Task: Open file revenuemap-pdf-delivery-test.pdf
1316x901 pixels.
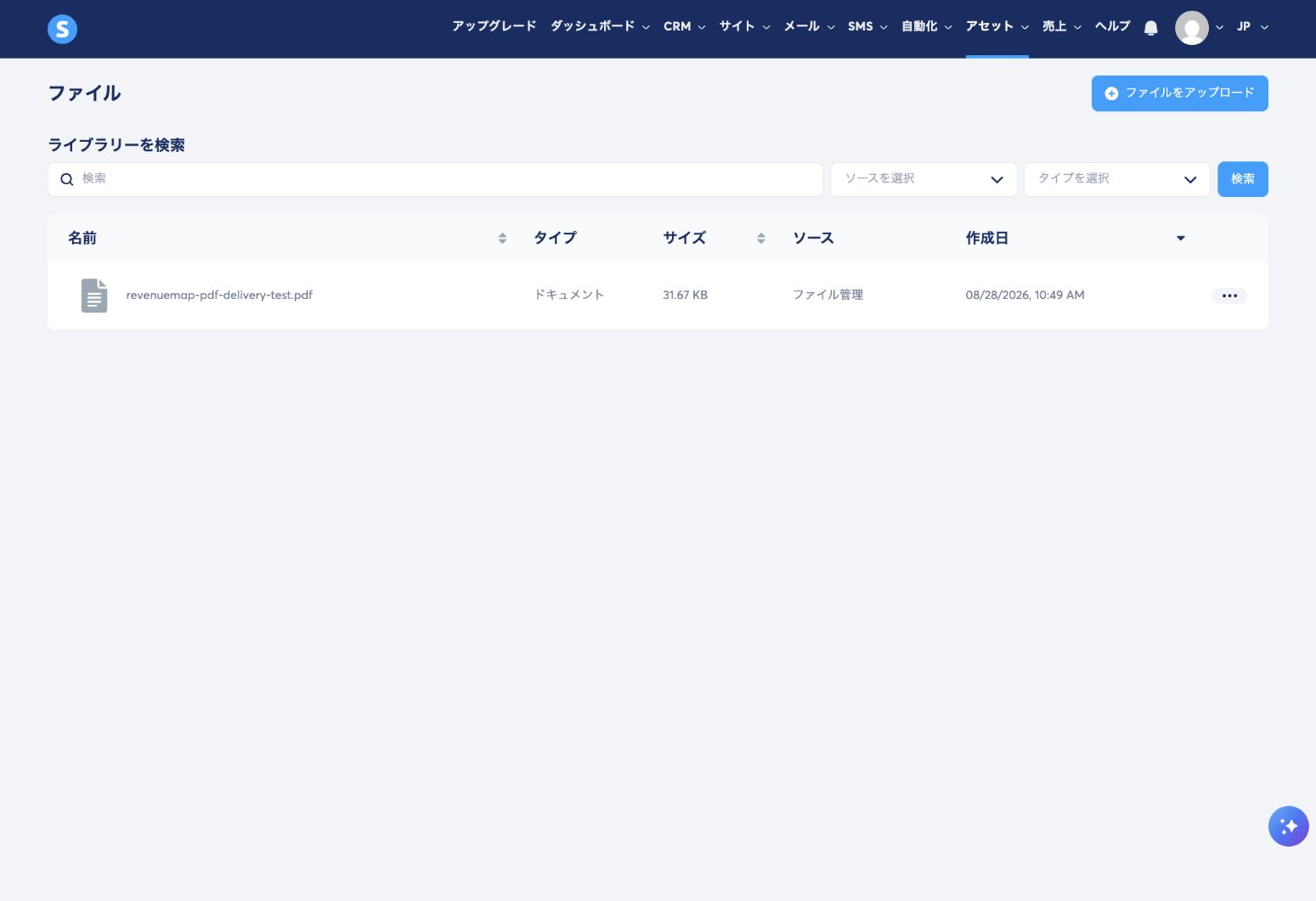Action: coord(219,296)
